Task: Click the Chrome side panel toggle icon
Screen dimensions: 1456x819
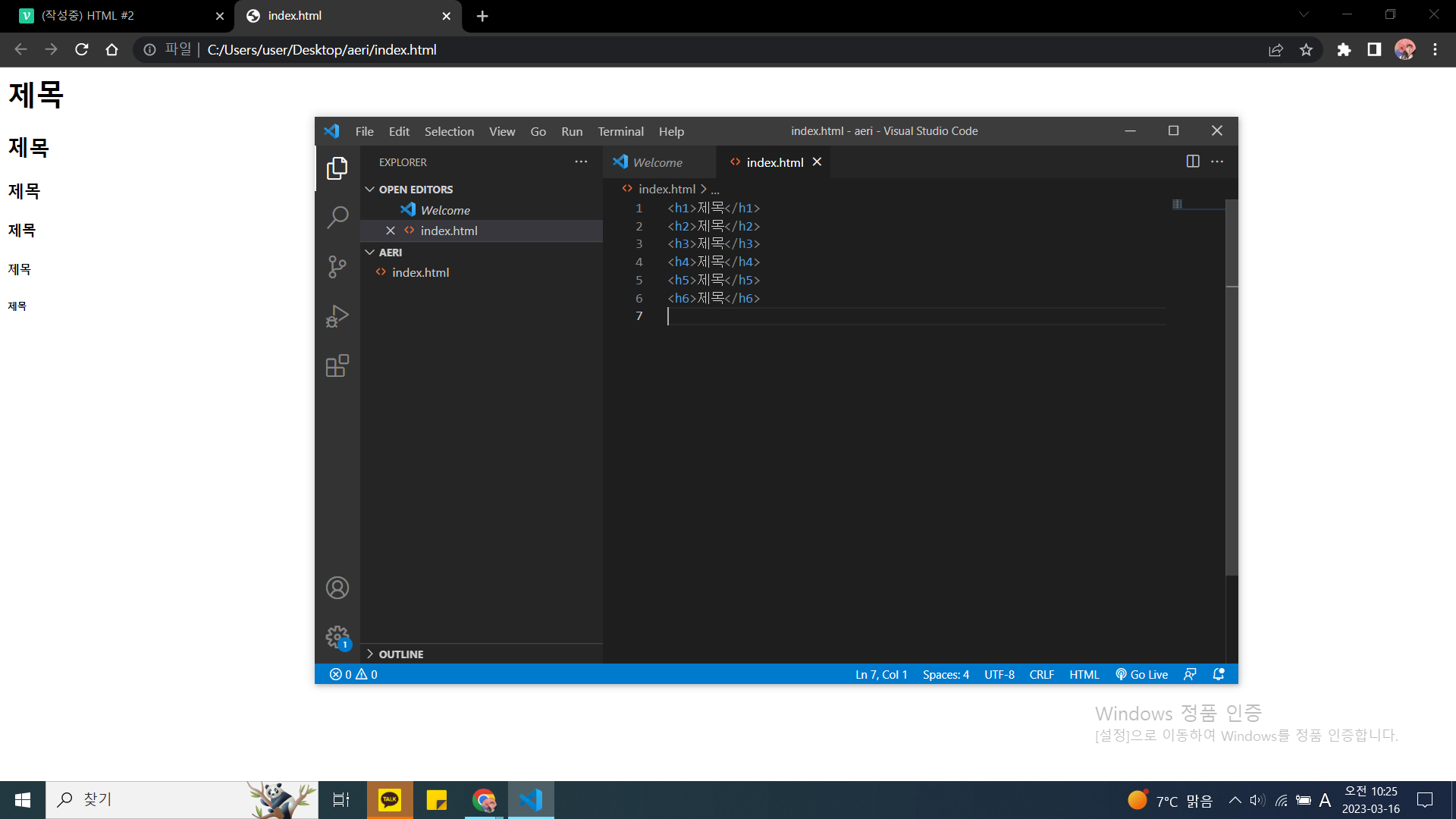Action: pos(1374,49)
